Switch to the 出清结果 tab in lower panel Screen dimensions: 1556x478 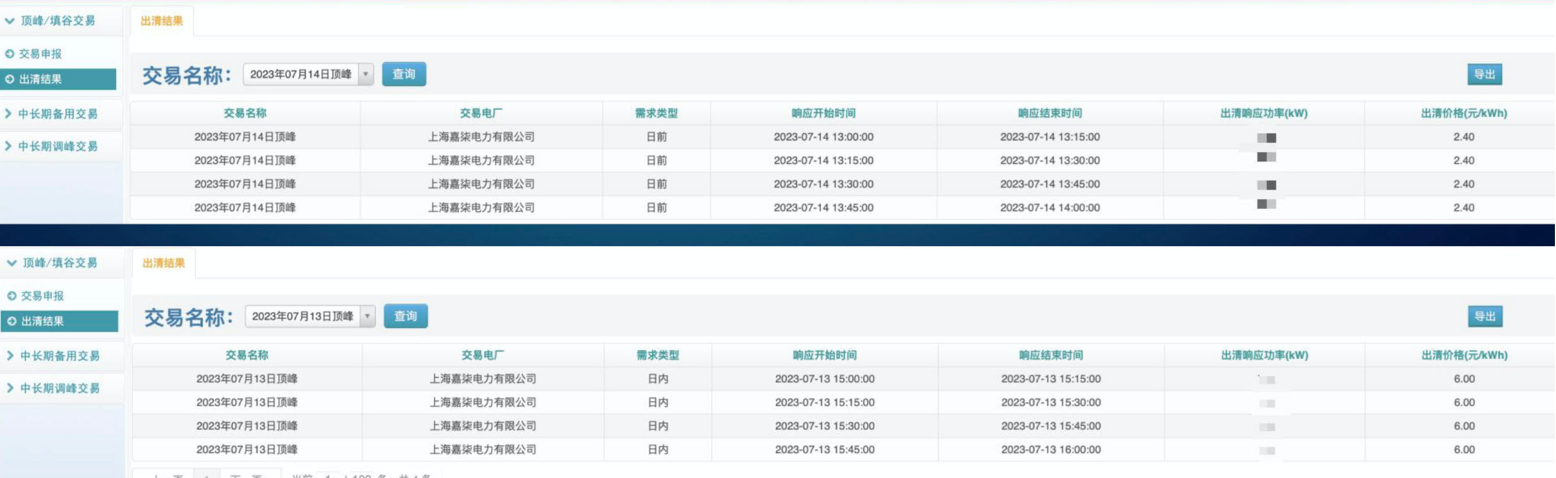pos(164,263)
